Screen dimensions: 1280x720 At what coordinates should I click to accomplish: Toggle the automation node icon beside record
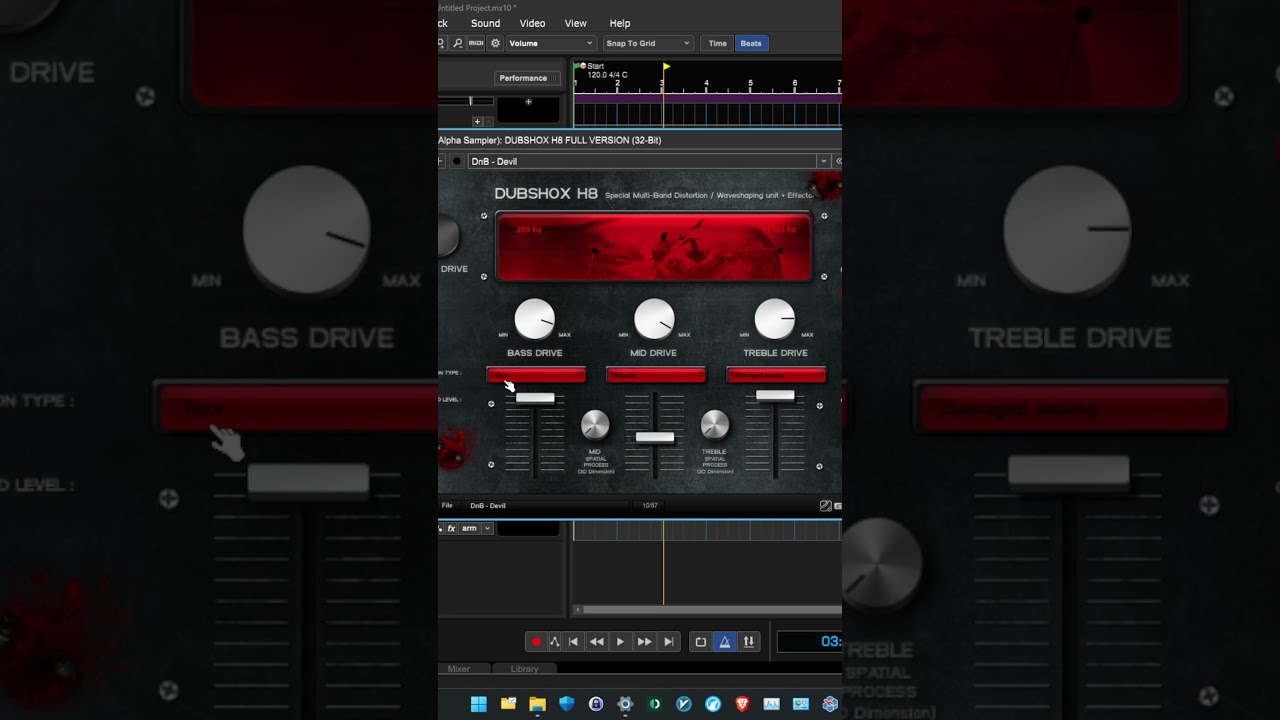click(x=554, y=642)
